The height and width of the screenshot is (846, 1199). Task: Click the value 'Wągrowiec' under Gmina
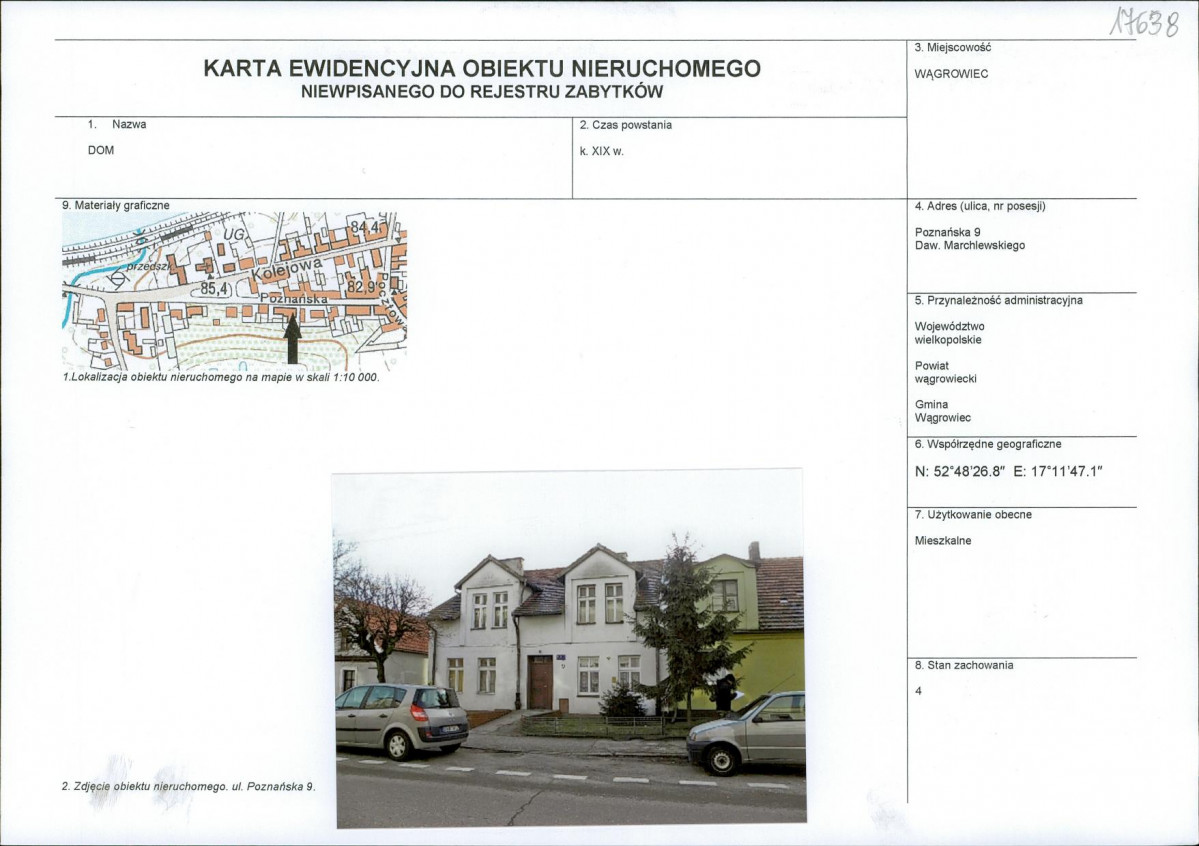pos(943,418)
